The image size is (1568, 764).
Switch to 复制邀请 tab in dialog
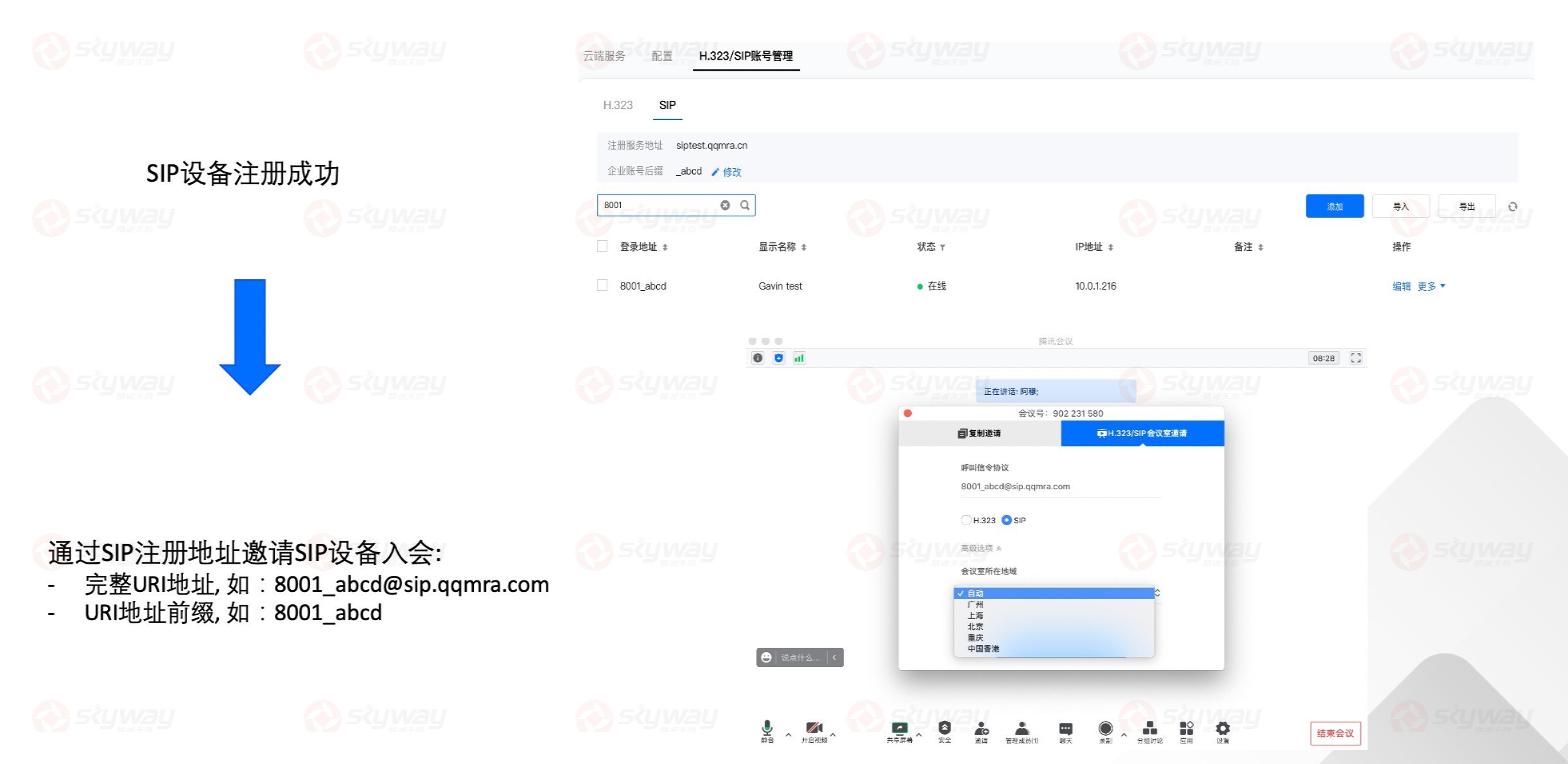coord(979,433)
